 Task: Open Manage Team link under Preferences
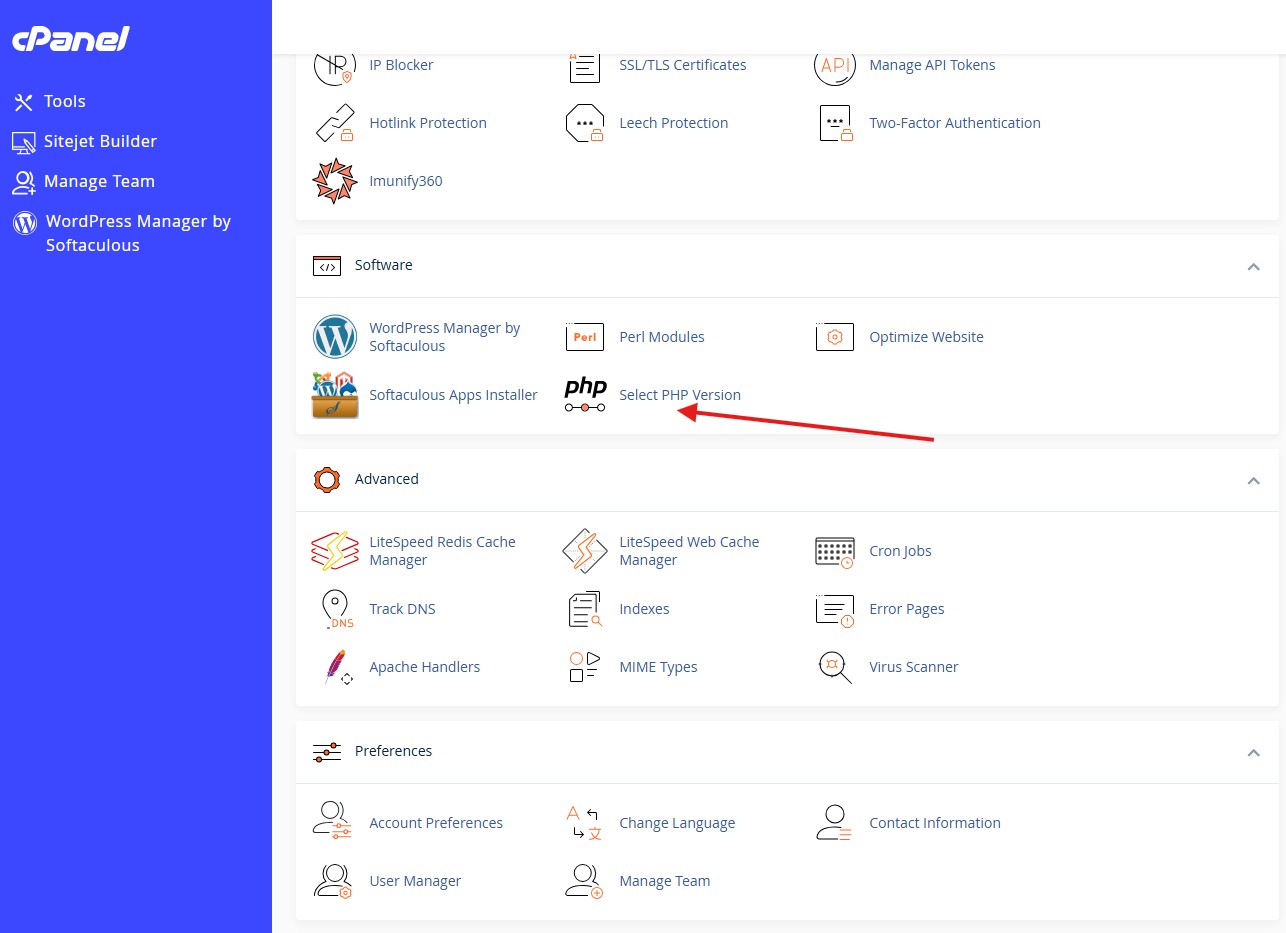click(x=665, y=881)
